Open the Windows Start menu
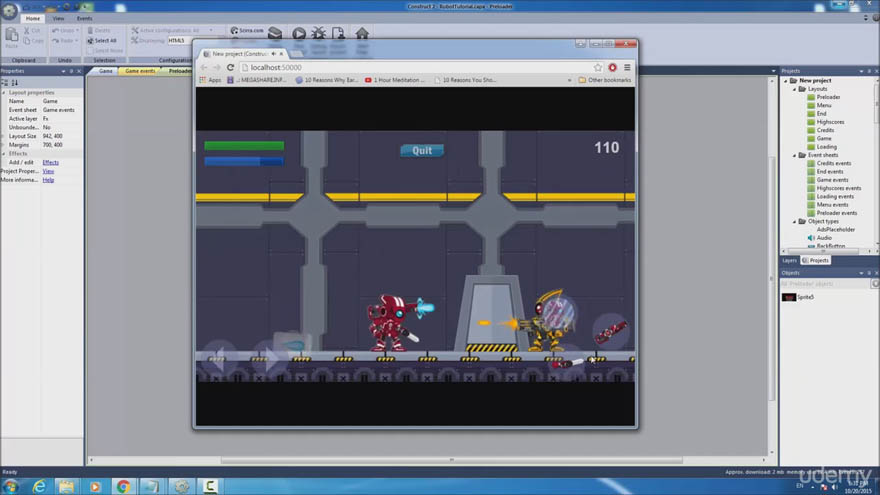Image resolution: width=880 pixels, height=495 pixels. (10, 486)
